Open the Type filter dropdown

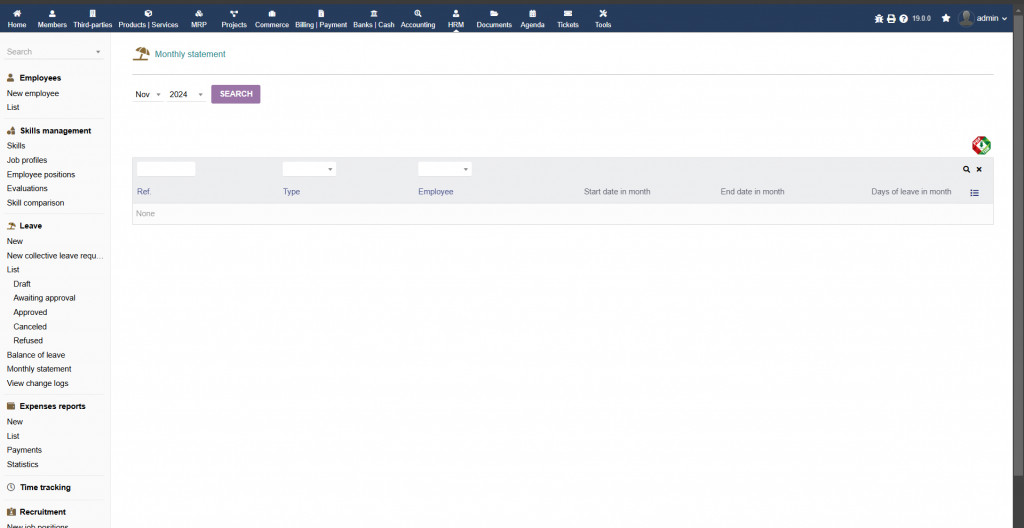tap(309, 169)
